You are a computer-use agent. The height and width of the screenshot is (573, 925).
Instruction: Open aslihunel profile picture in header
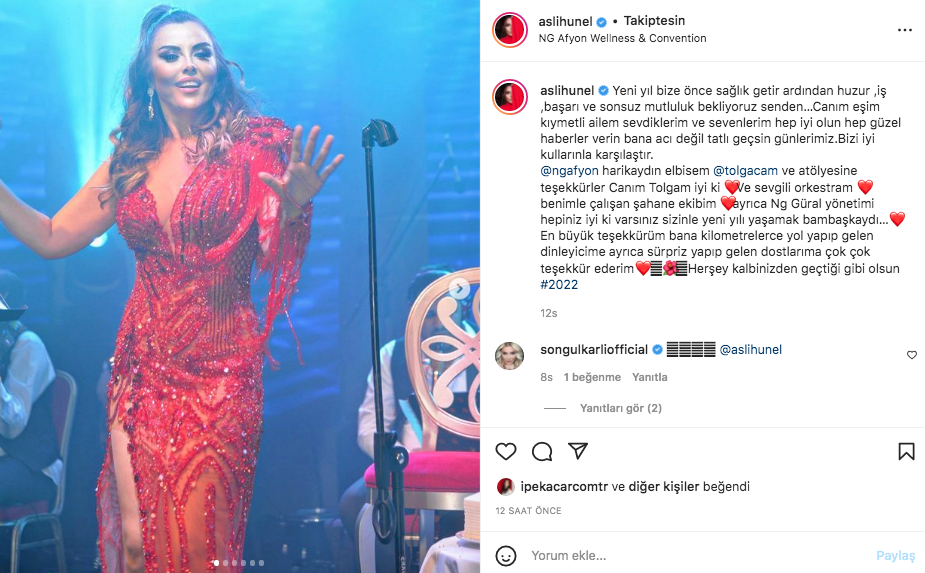pos(510,30)
